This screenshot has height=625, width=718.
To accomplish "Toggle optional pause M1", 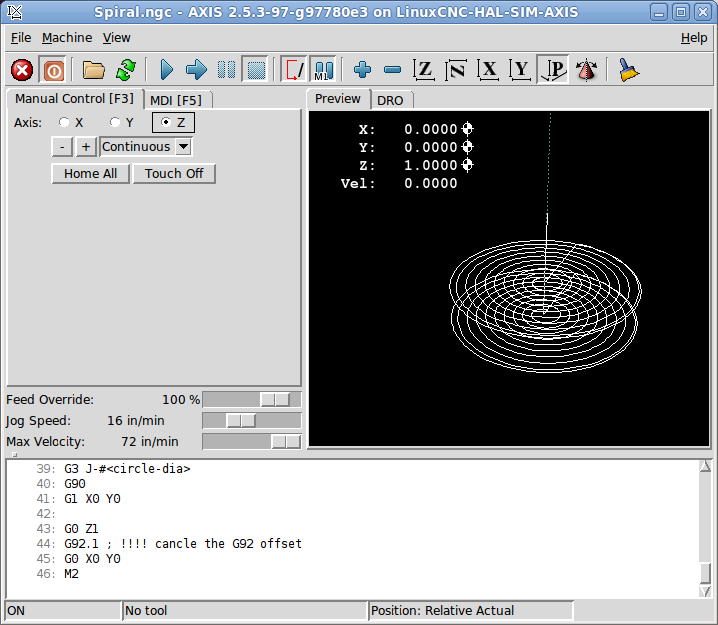I will pos(323,71).
